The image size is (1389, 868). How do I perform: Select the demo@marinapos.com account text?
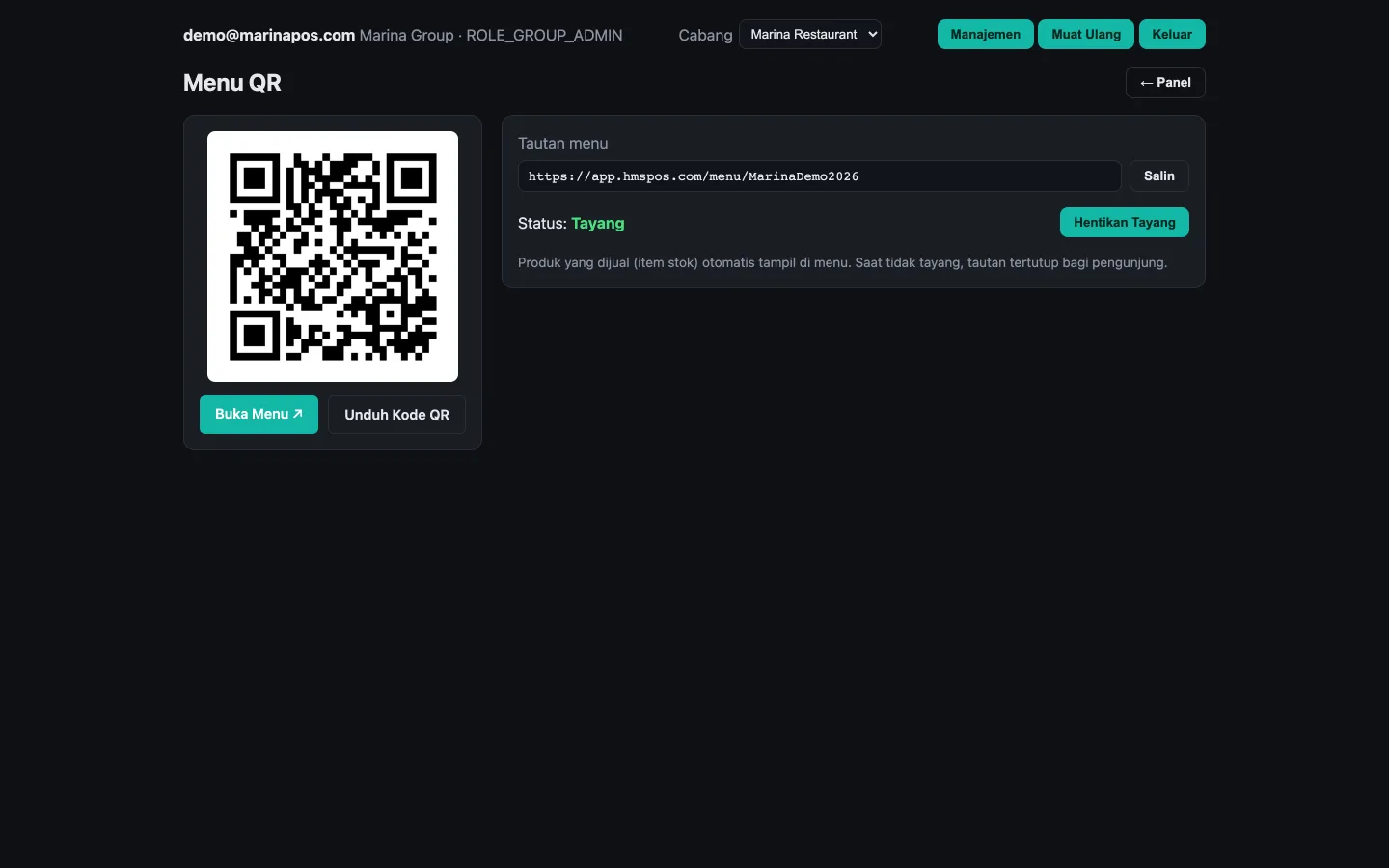pos(269,36)
